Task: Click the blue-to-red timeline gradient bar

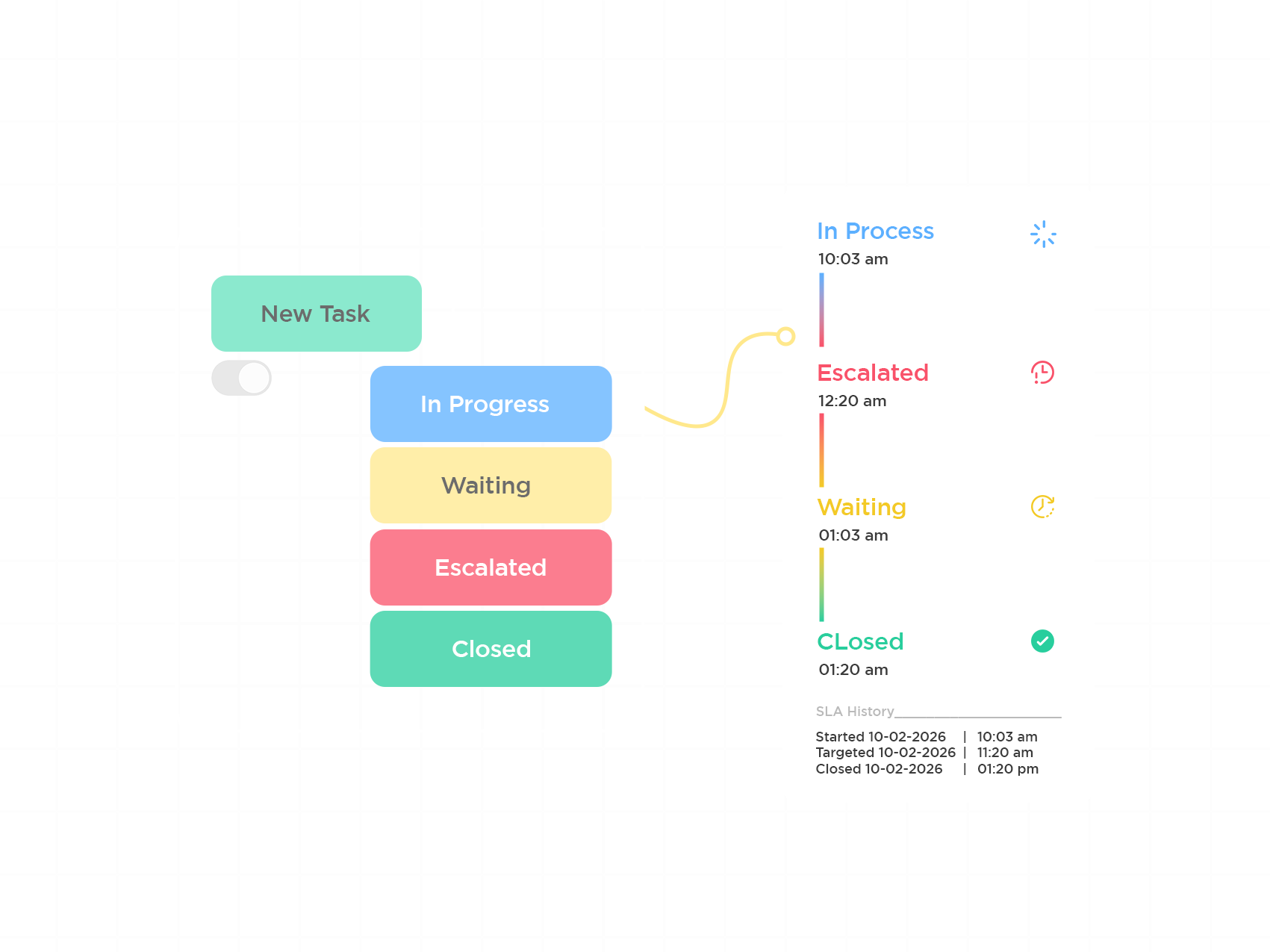Action: 821,309
